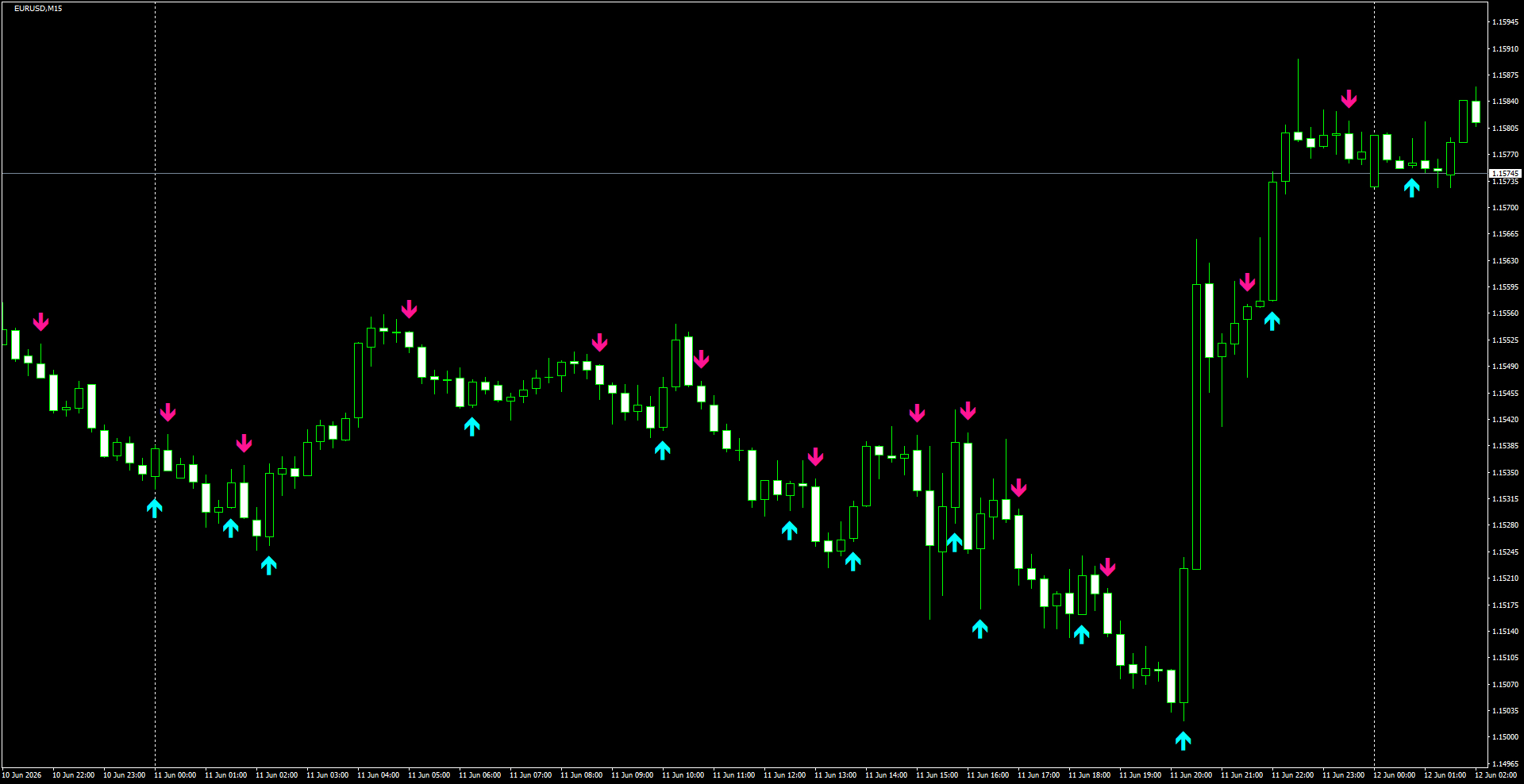This screenshot has width=1524, height=784.
Task: Click the time label 11 Jun 12:00
Action: (x=784, y=775)
